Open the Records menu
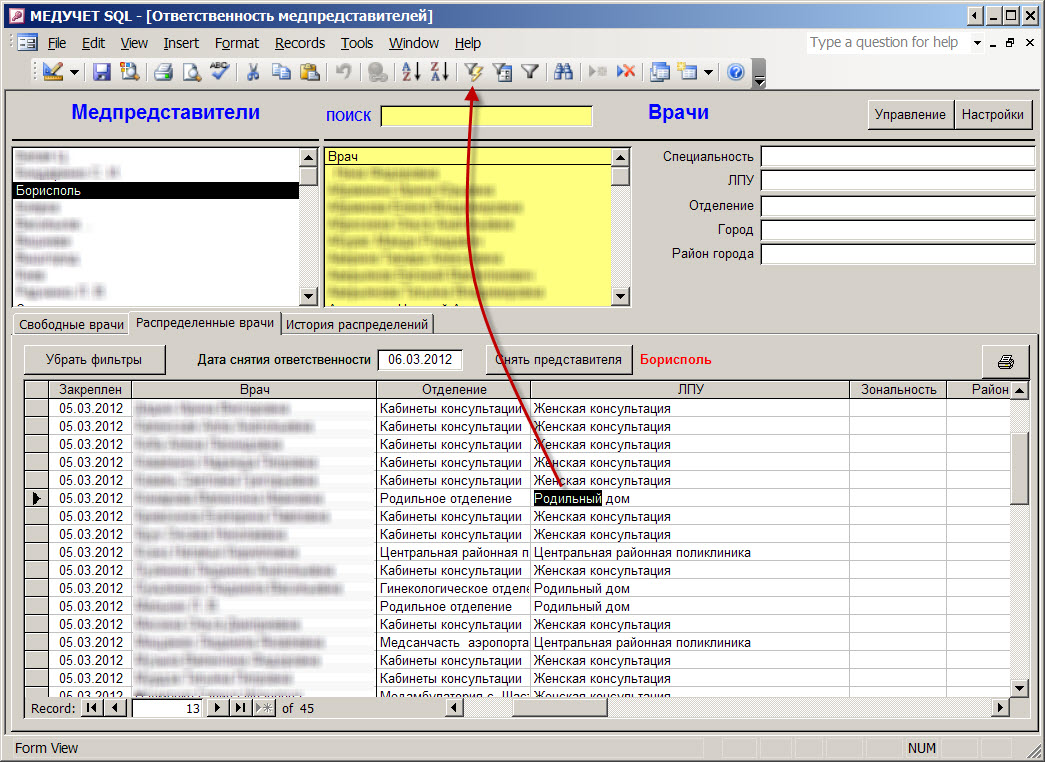The width and height of the screenshot is (1045, 762). 300,43
